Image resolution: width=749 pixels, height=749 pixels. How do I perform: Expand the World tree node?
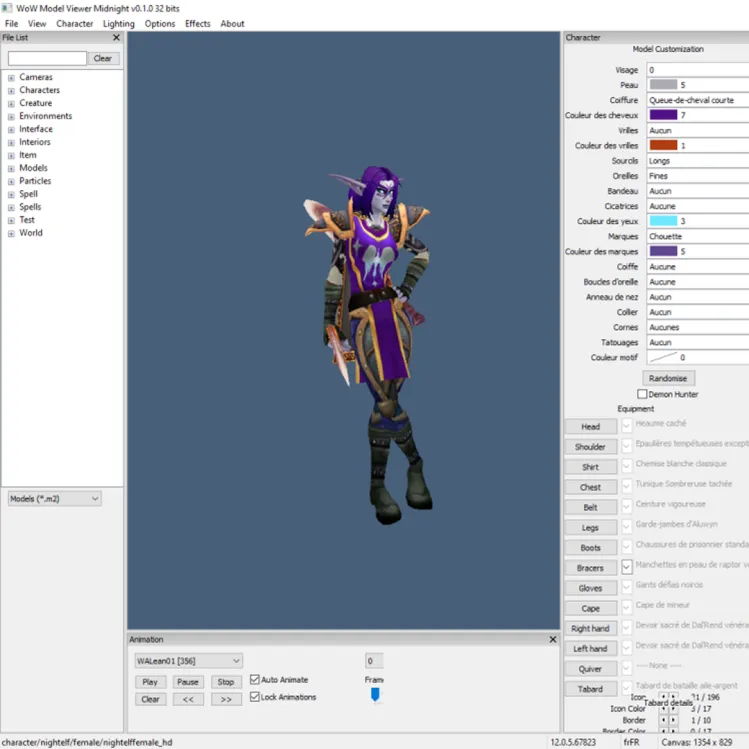point(11,234)
